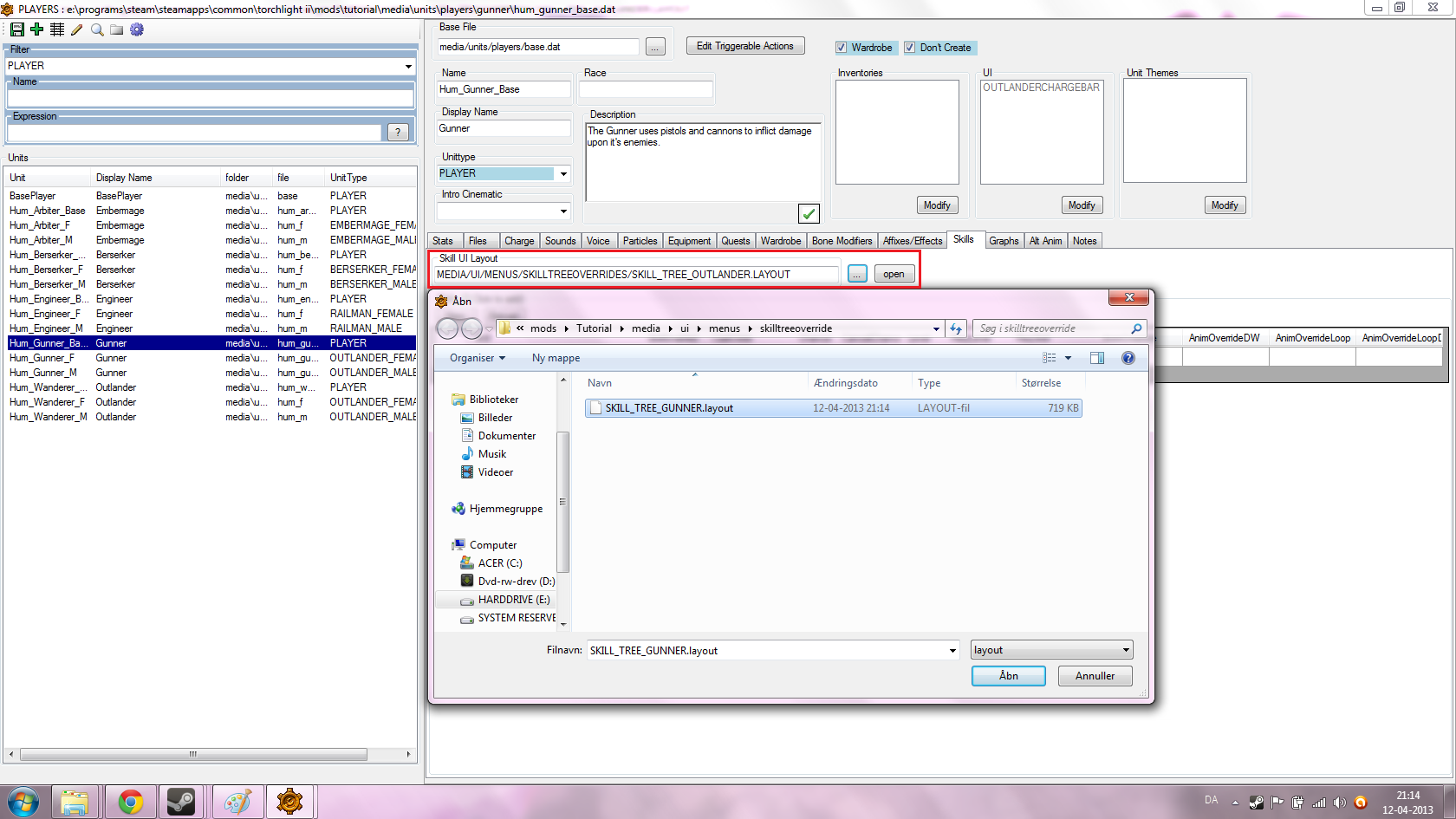Open the layout file type dropdown
1456x819 pixels.
click(1126, 650)
